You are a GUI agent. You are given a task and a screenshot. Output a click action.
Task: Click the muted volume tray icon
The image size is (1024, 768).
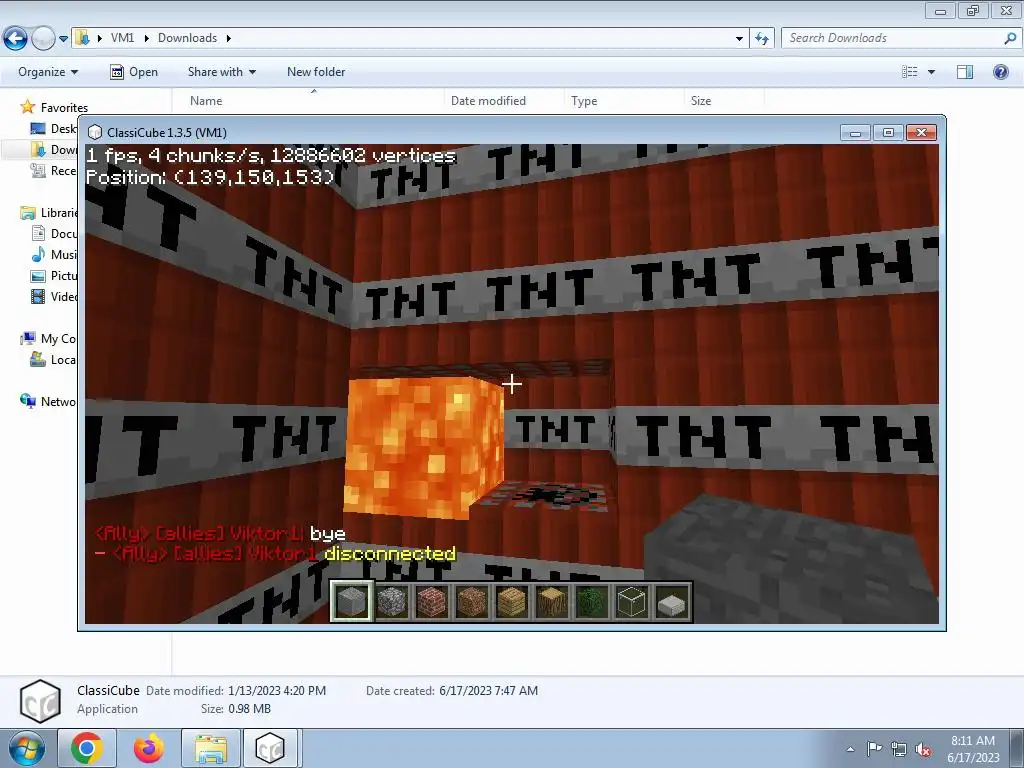923,749
